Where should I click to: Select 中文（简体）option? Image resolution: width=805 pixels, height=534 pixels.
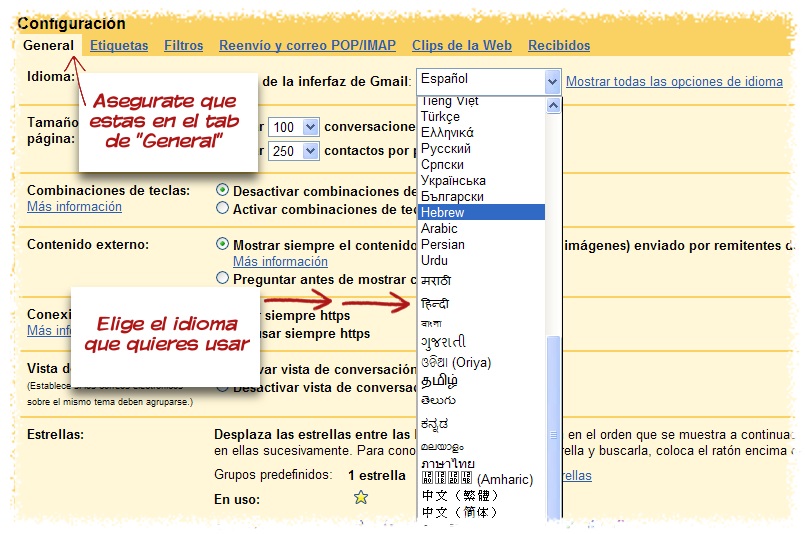point(482,512)
